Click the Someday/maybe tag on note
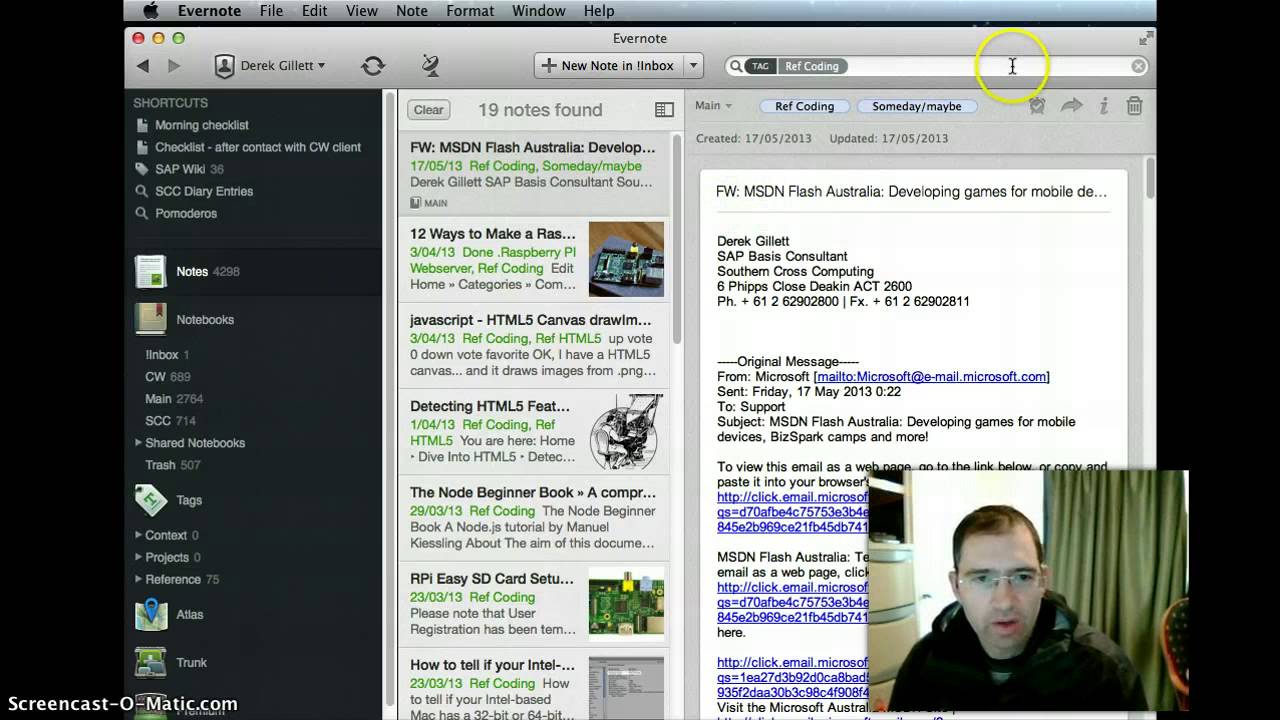The height and width of the screenshot is (720, 1280). pyautogui.click(x=917, y=106)
